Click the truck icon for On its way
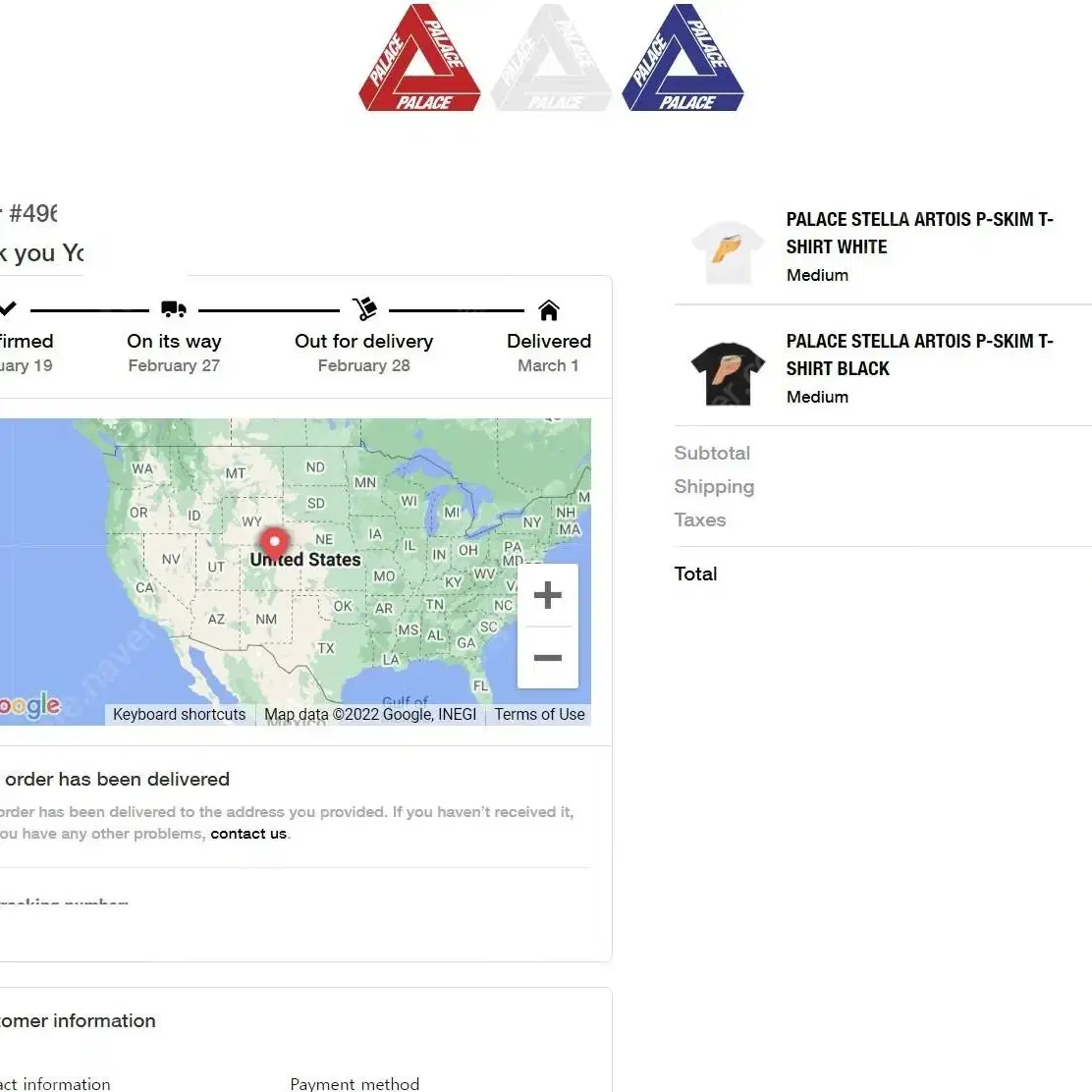This screenshot has width=1092, height=1092. pos(174,308)
